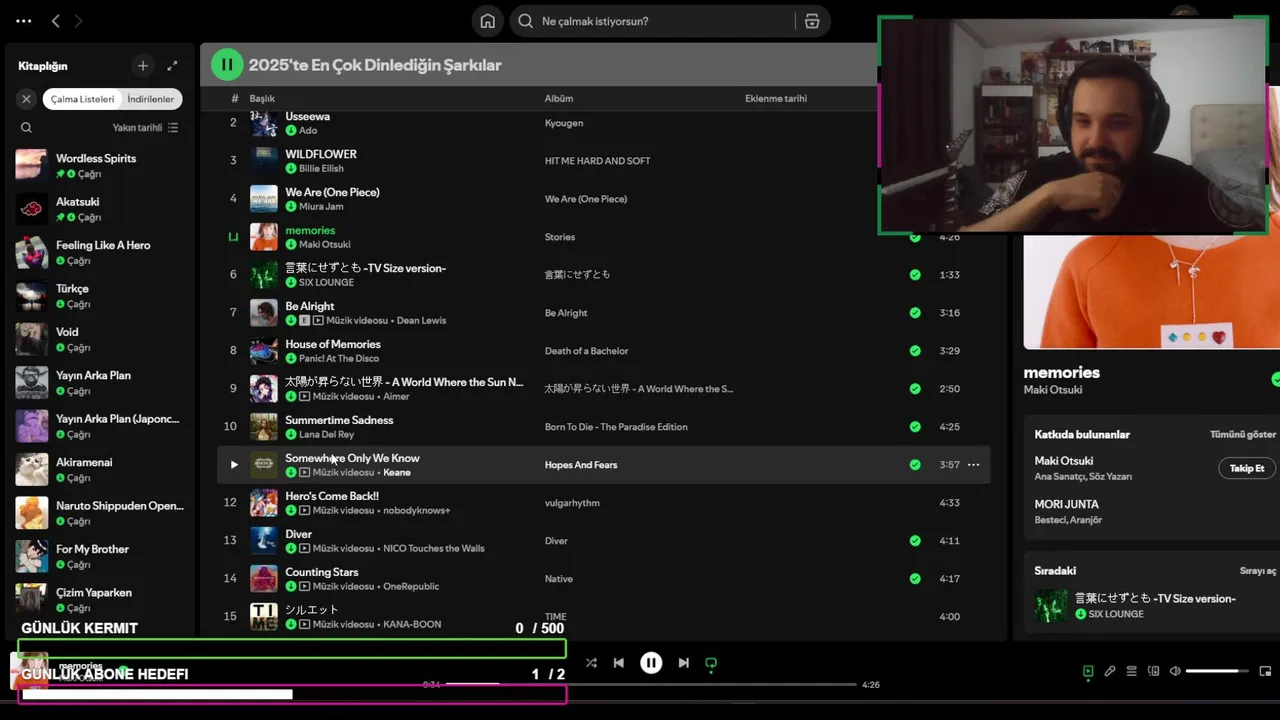Screen dimensions: 1280x720
Task: Toggle saved checkmark for Be Alright
Action: tap(915, 313)
